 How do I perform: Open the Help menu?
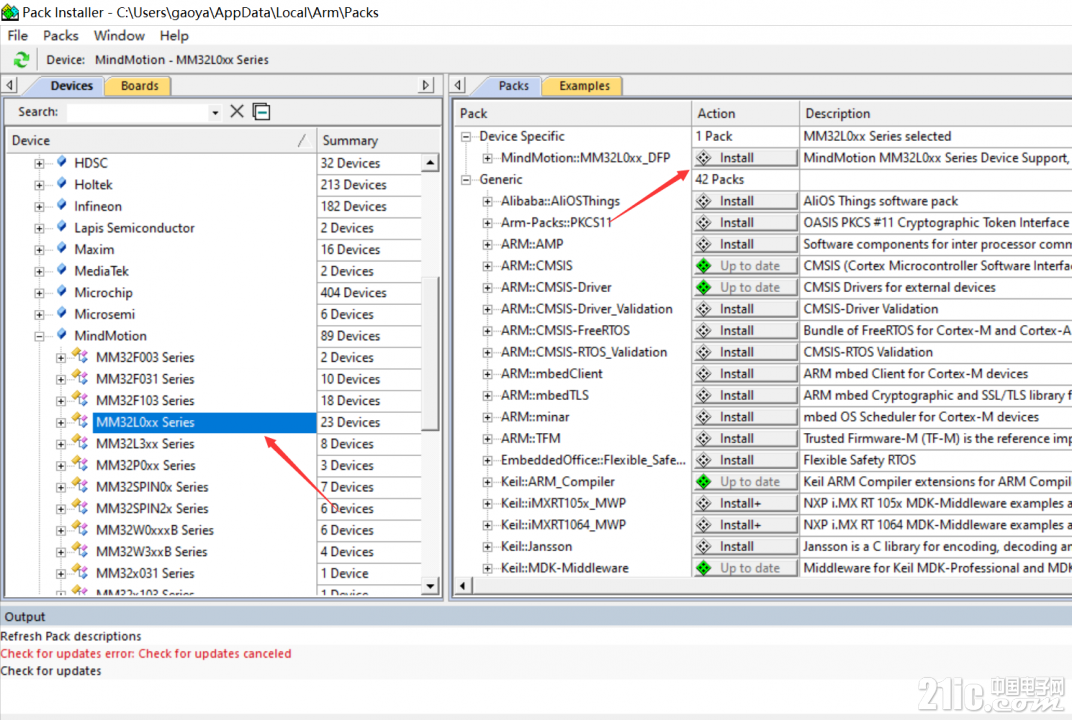(x=174, y=36)
